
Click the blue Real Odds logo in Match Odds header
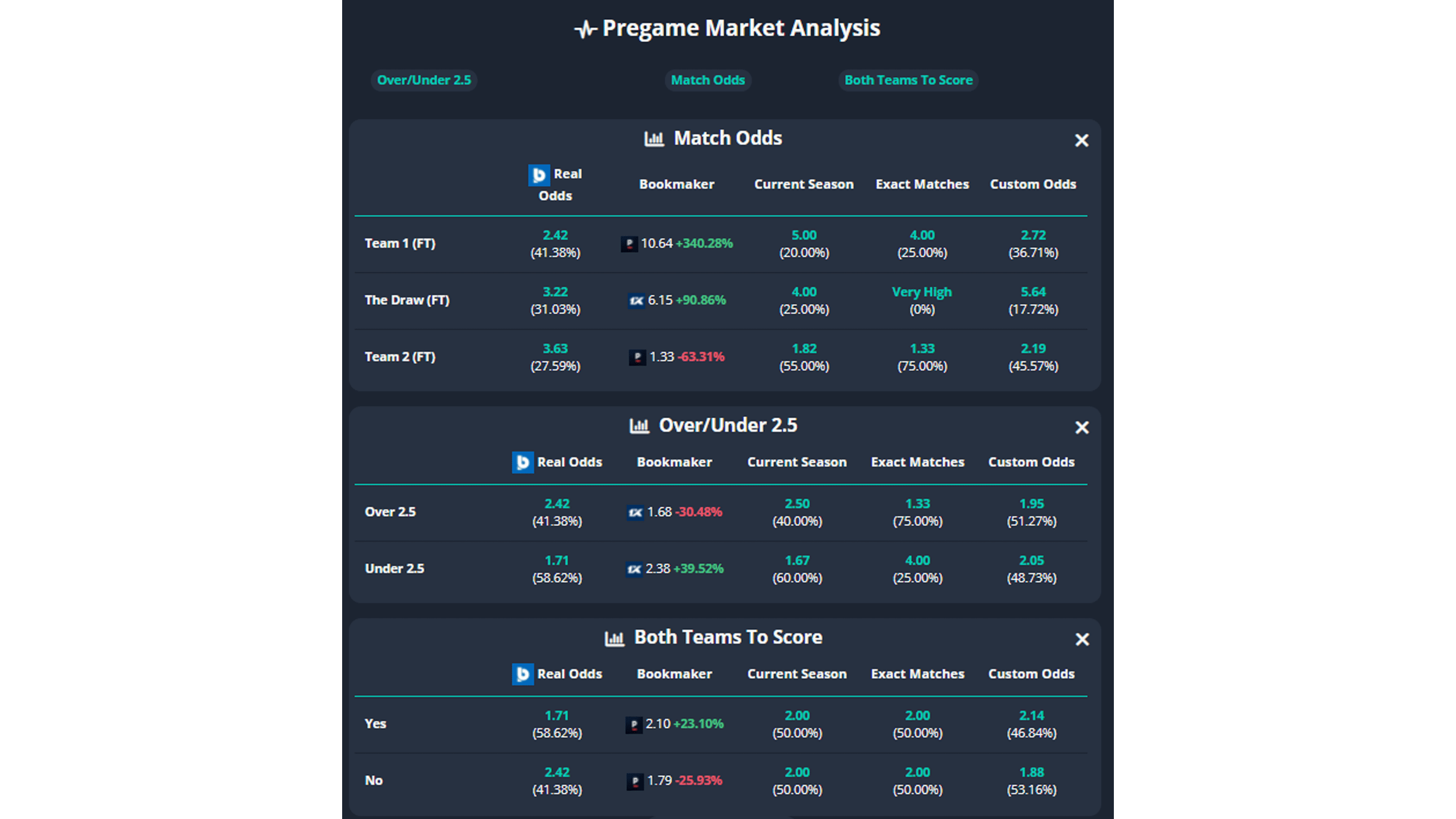pyautogui.click(x=539, y=175)
